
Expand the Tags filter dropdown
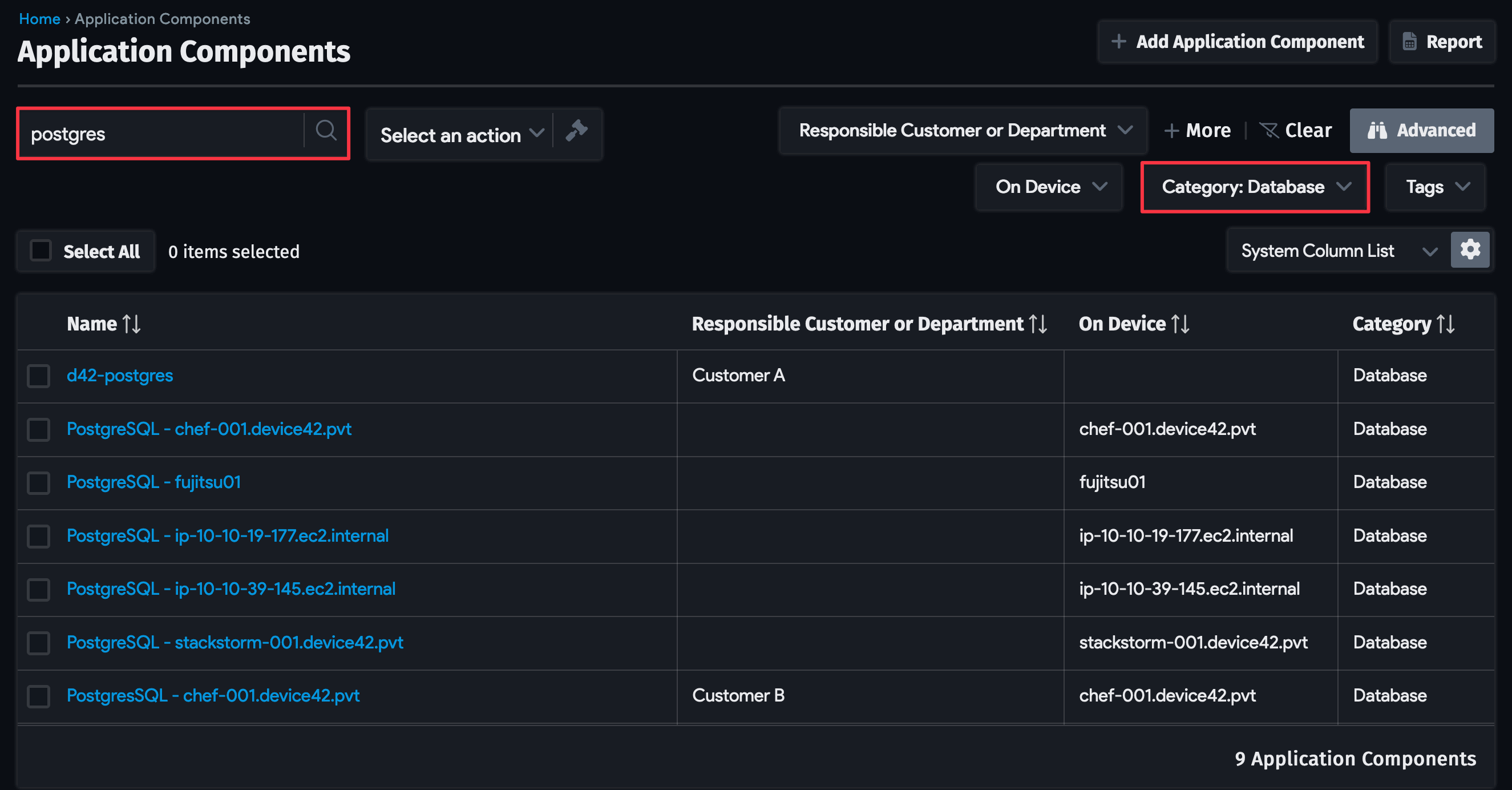pyautogui.click(x=1434, y=187)
